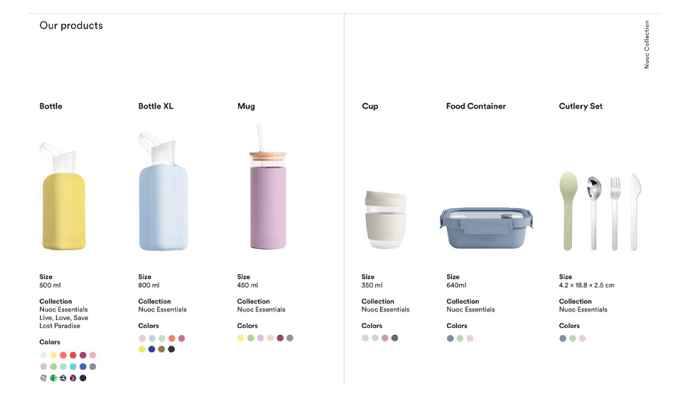Select the olive brown Bottle XL swatch
Viewport: 700px width, 406px height.
[162, 349]
